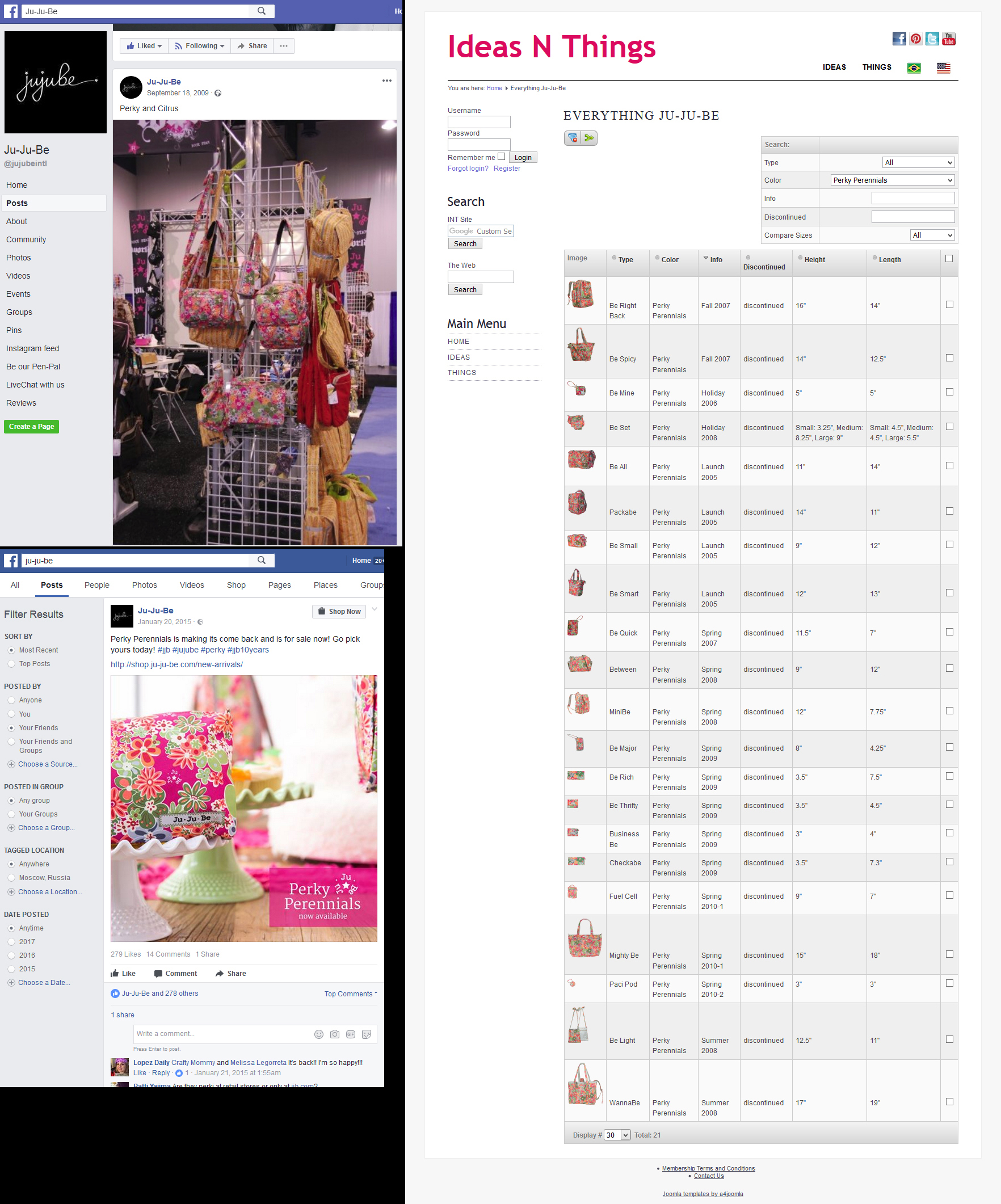The image size is (1001, 1204).
Task: Select Moscow, Russia location radio
Action: [11, 877]
